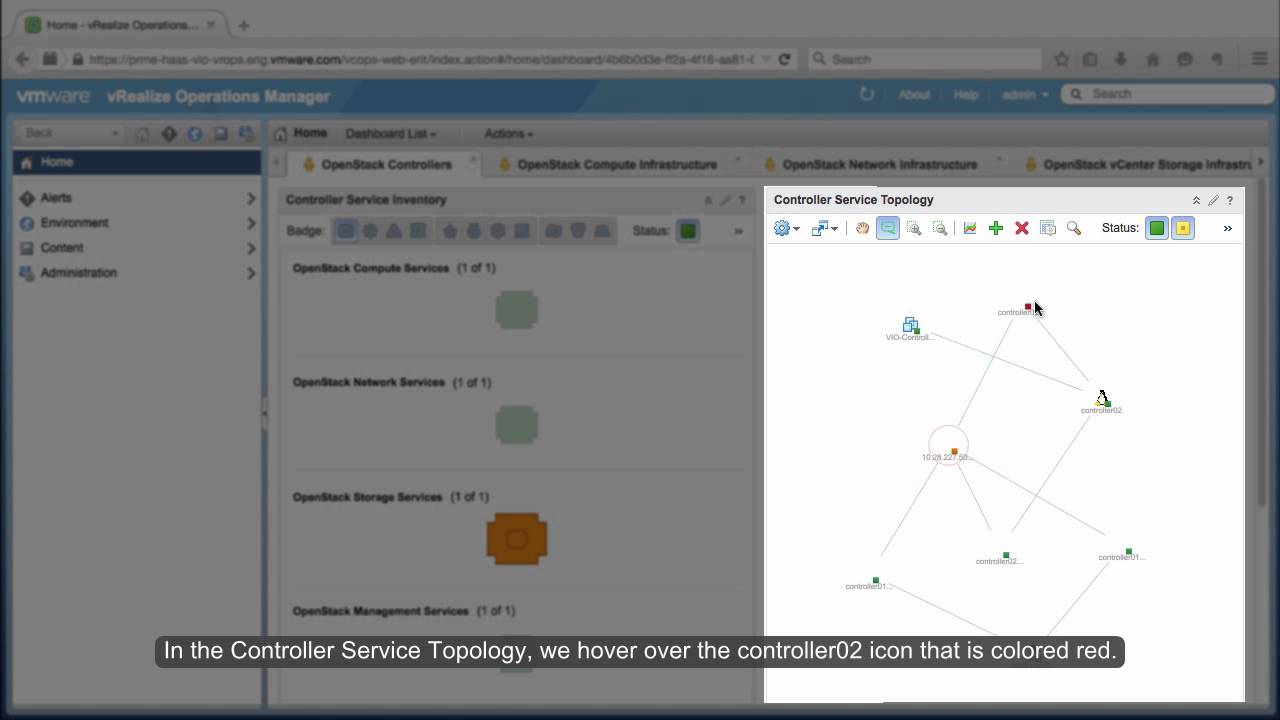Click the refresh icon in vRealize header

[867, 94]
